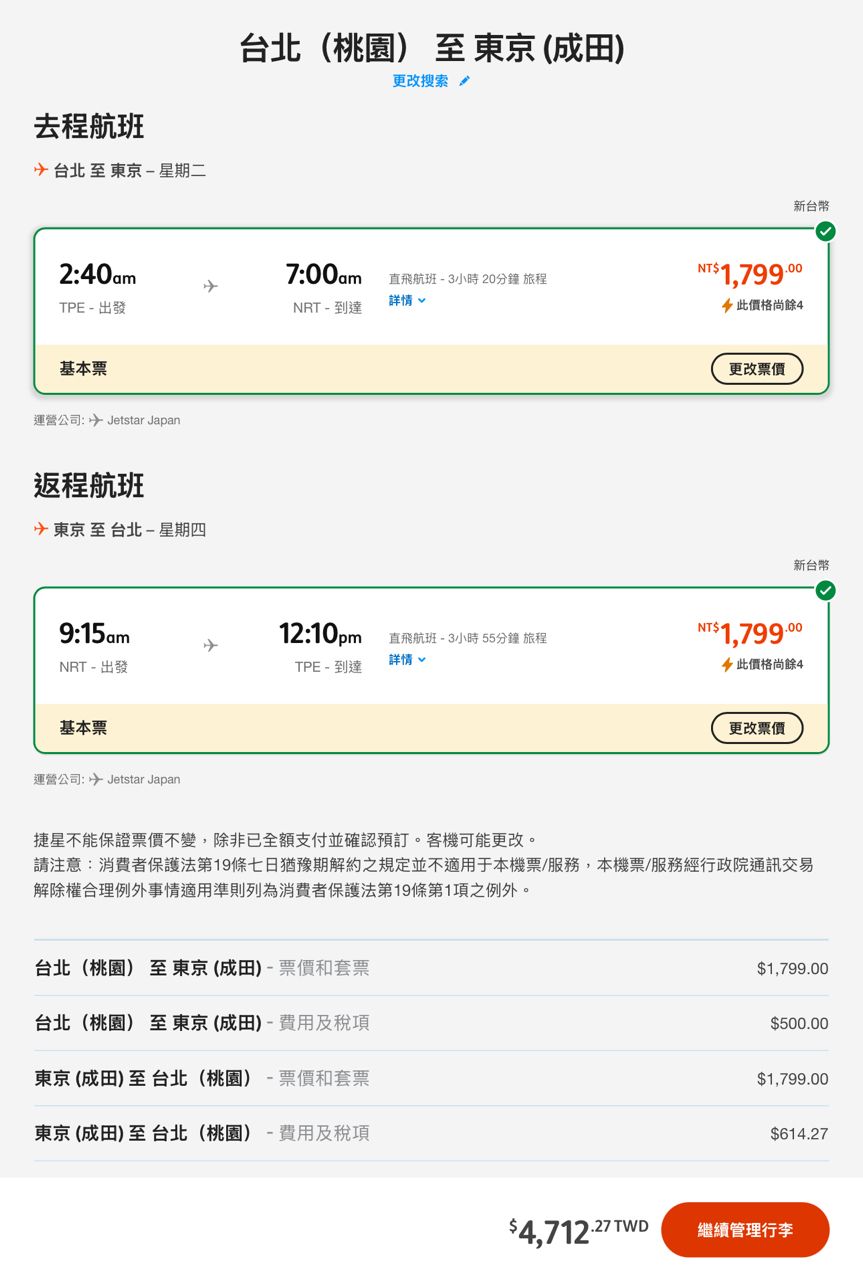
Task: Click lightning icon on return flight price
Action: 727,664
